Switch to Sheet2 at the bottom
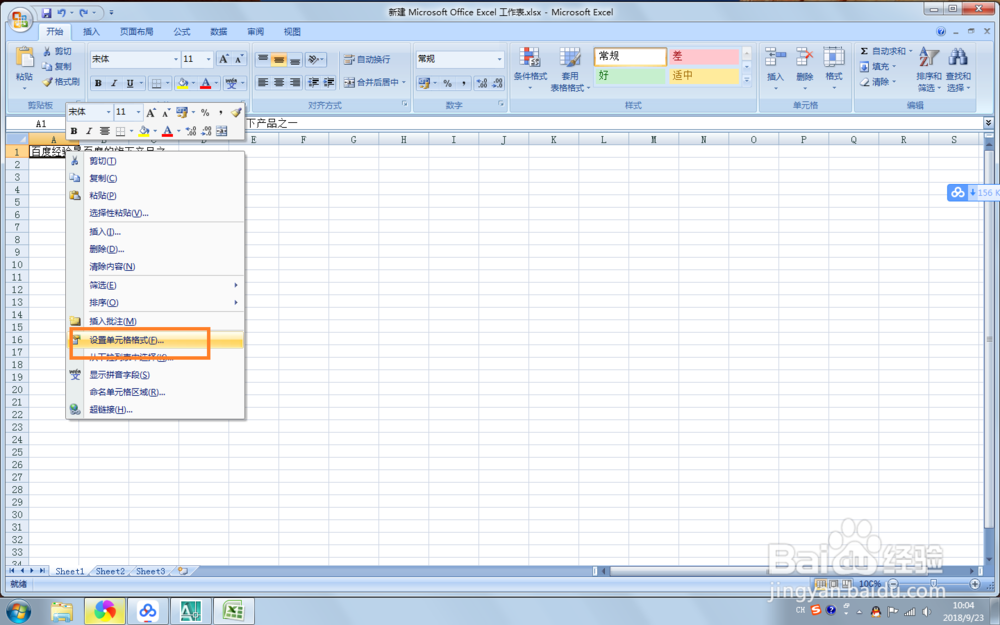 [110, 571]
